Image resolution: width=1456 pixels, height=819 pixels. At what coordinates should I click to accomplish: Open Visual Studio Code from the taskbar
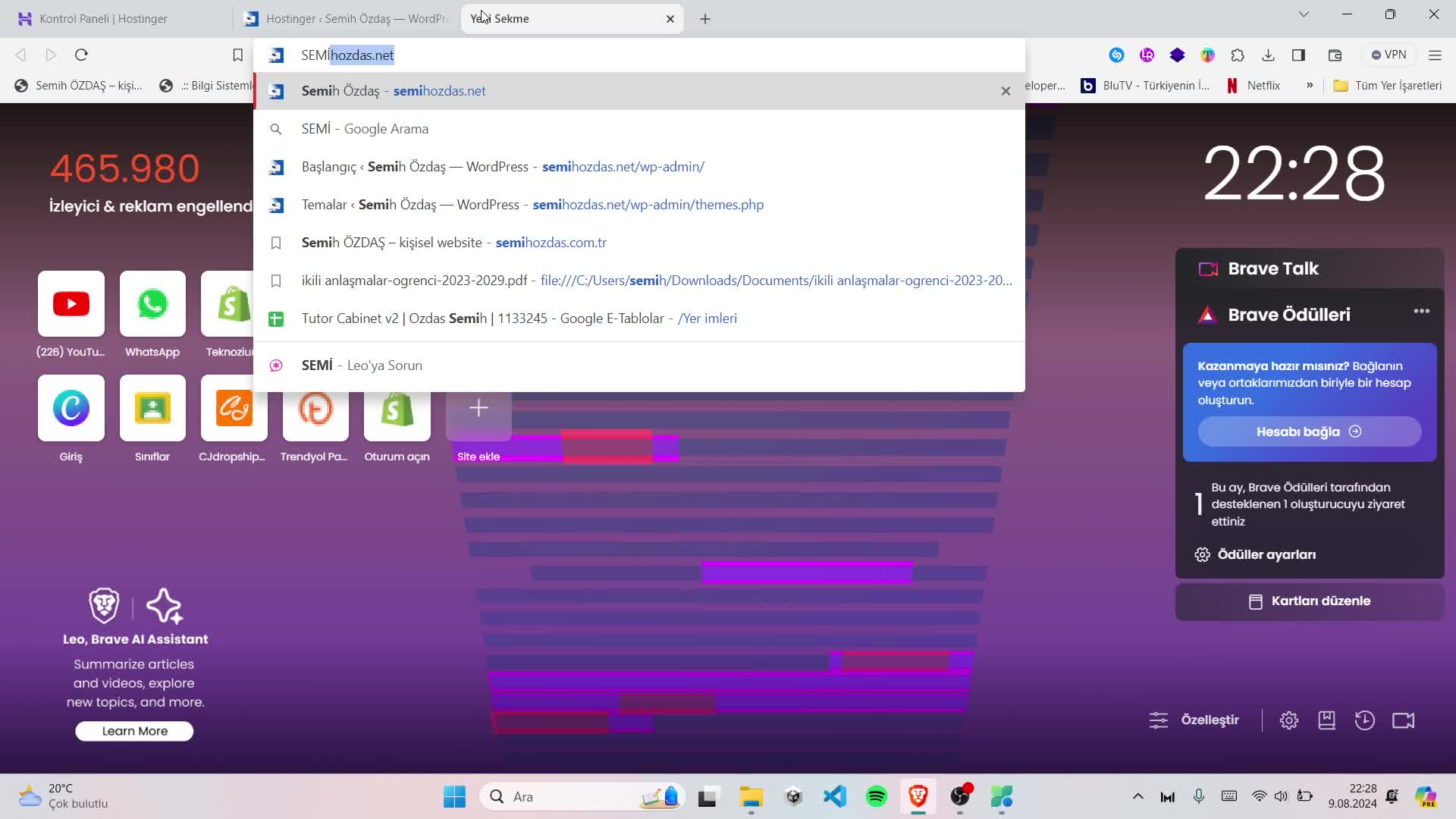(835, 797)
